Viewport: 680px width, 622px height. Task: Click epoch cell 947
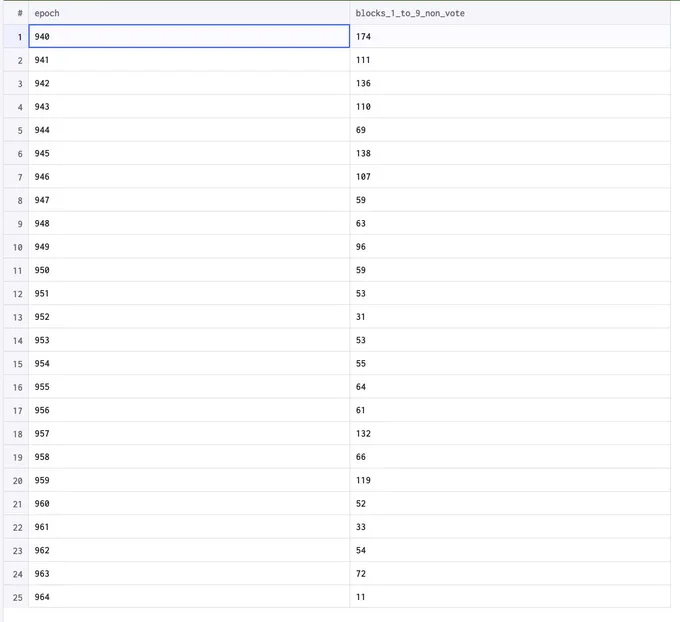(x=189, y=200)
